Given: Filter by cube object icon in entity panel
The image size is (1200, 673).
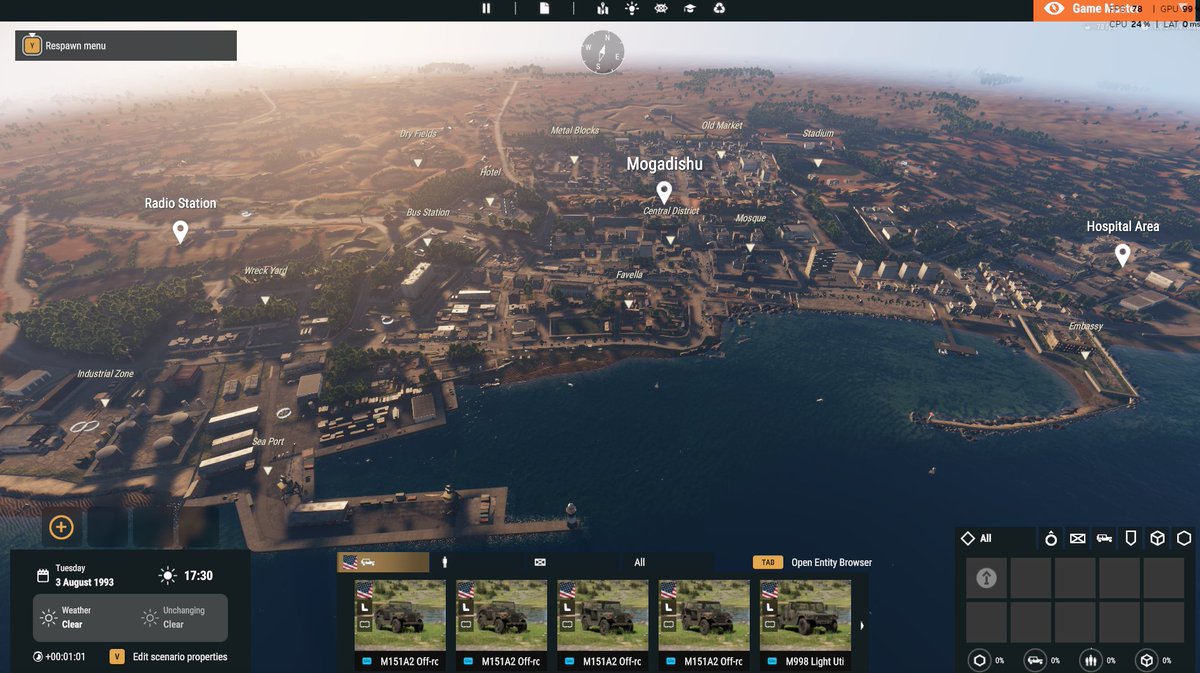Looking at the screenshot, I should (x=1157, y=538).
